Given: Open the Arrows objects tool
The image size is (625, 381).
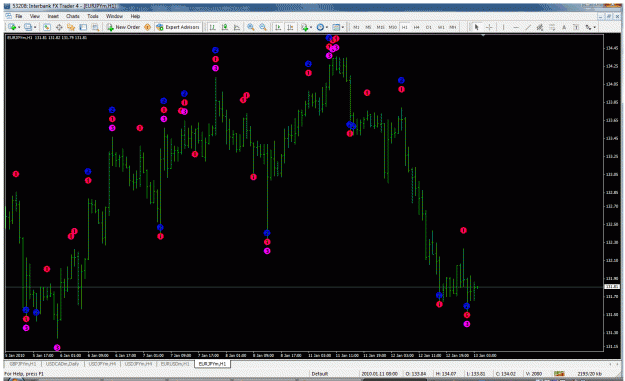Looking at the screenshot, I should click(x=588, y=27).
